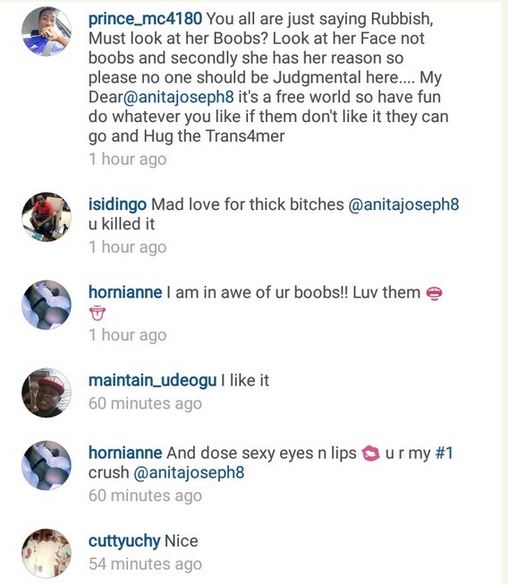
Task: Click hornianne username in the sexy eyes comment
Action: pyautogui.click(x=125, y=453)
